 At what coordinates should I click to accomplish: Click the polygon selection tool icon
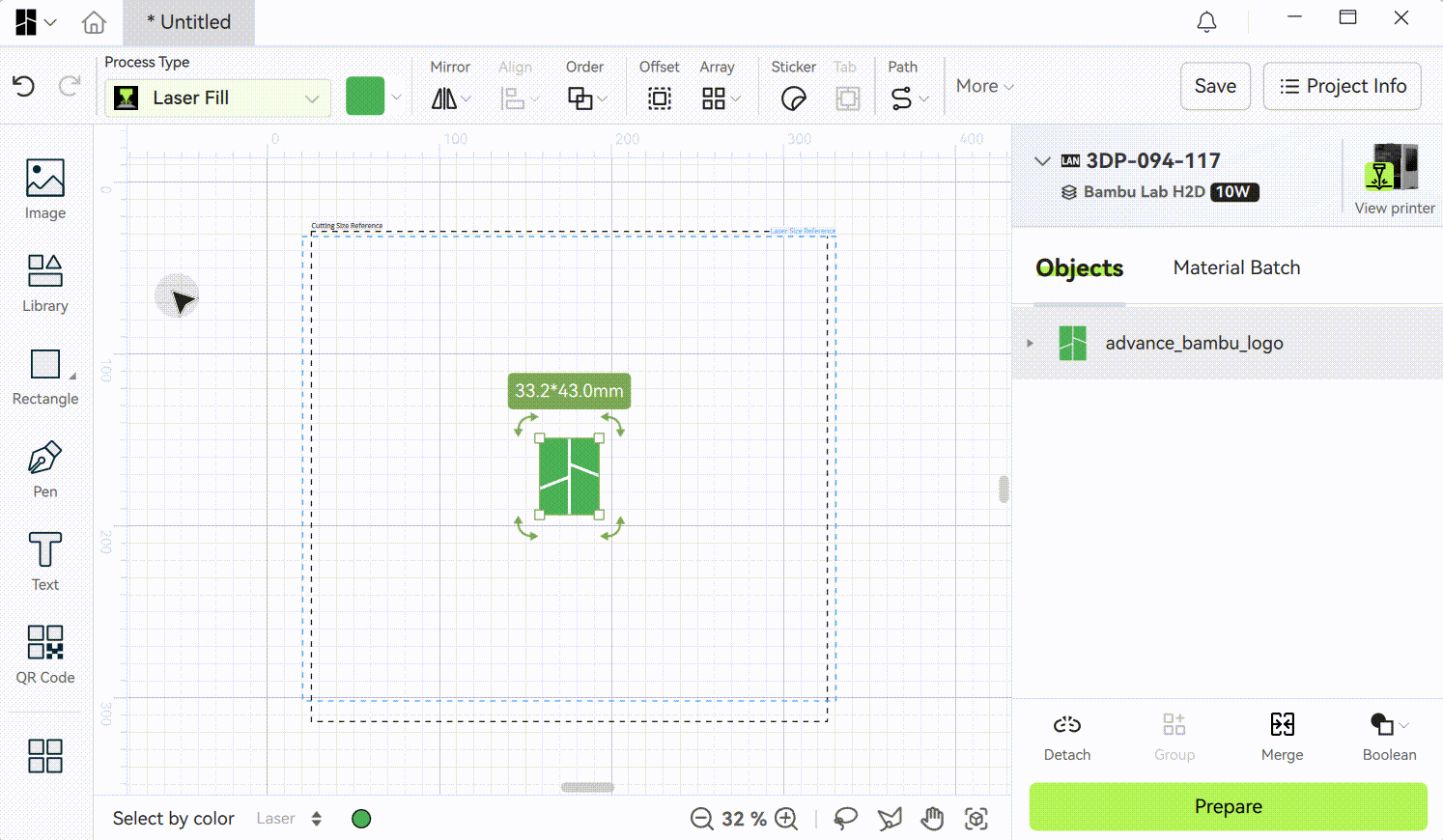(890, 819)
